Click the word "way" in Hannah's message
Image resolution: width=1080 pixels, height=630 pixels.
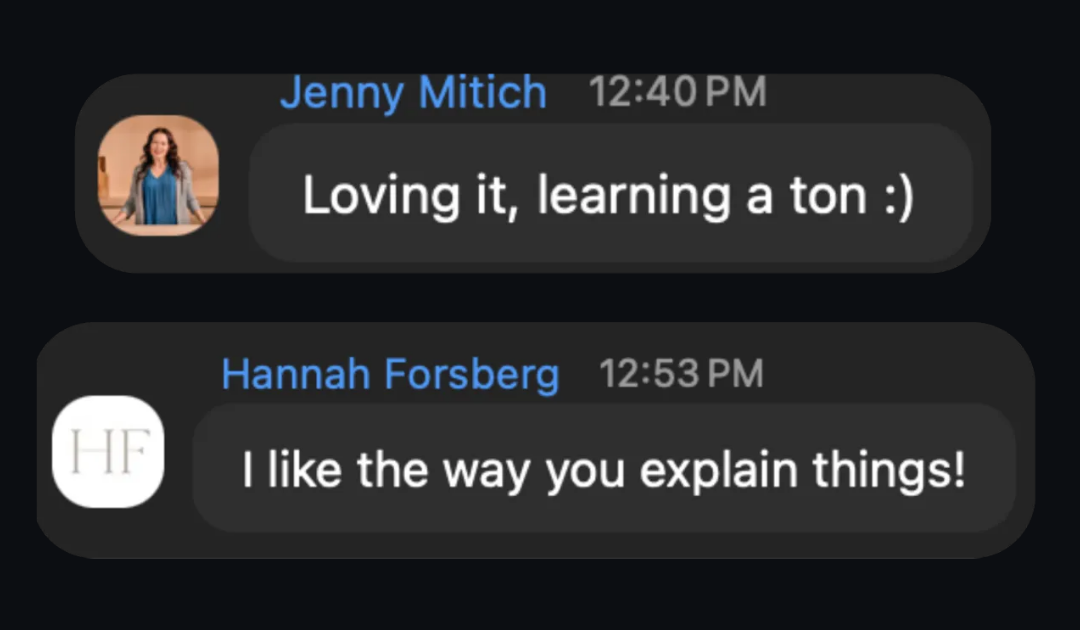tap(486, 474)
